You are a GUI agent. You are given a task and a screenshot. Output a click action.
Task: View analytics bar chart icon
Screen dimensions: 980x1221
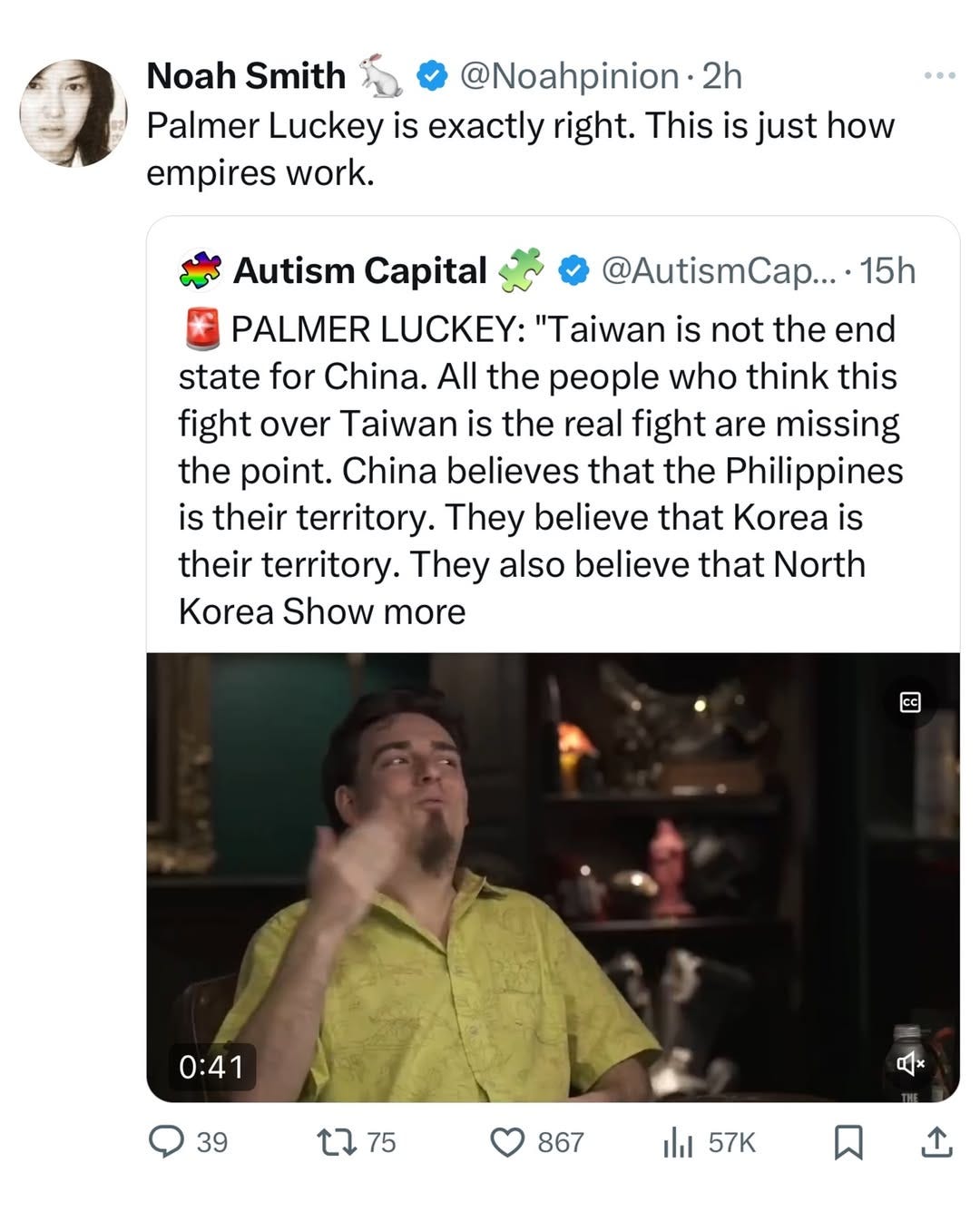click(x=678, y=1142)
